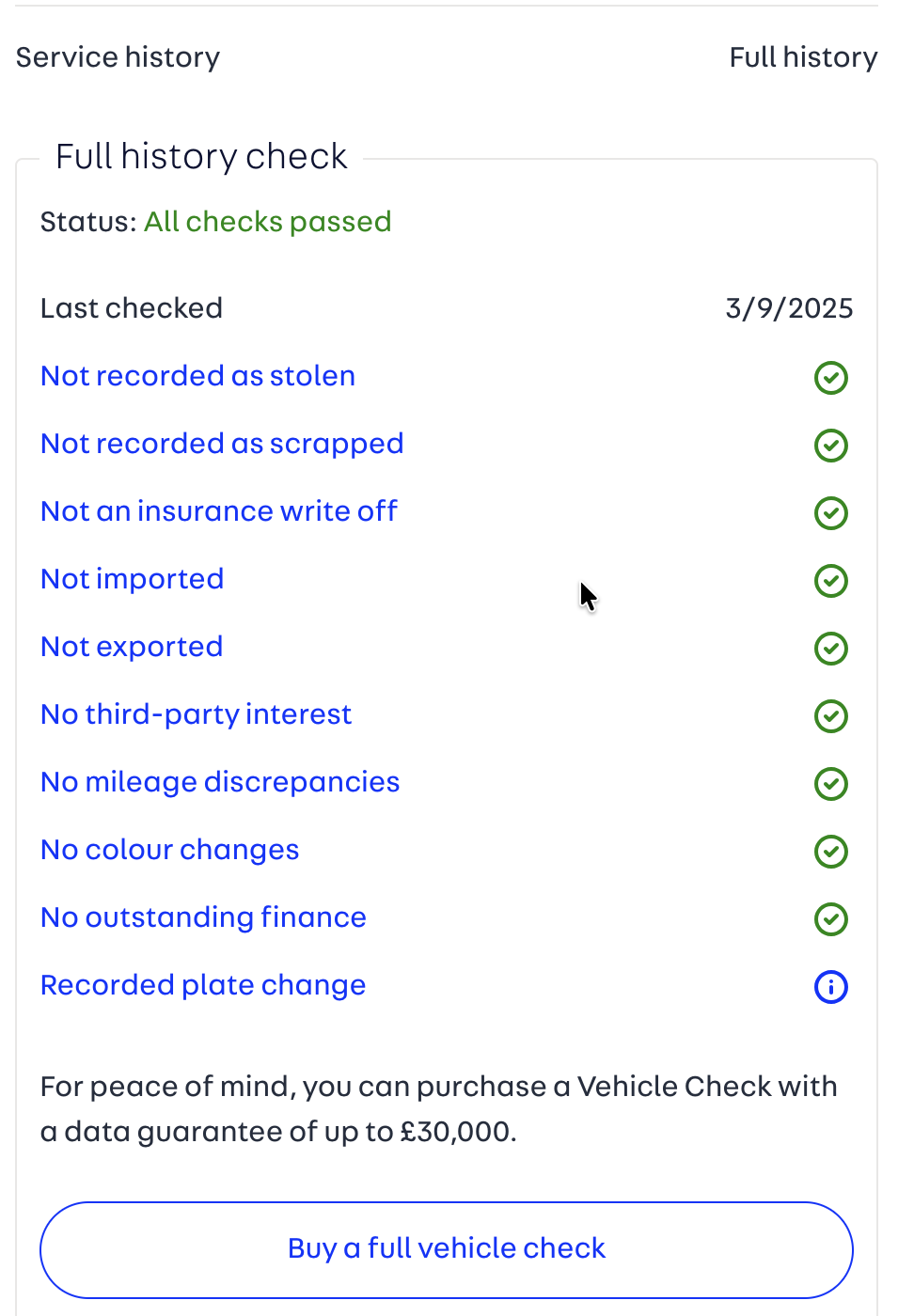
Task: Open the Not recorded as stolen link
Action: coord(198,376)
